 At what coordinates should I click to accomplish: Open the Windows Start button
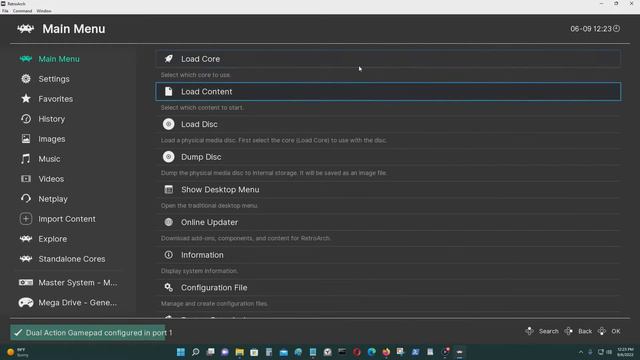pyautogui.click(x=180, y=352)
